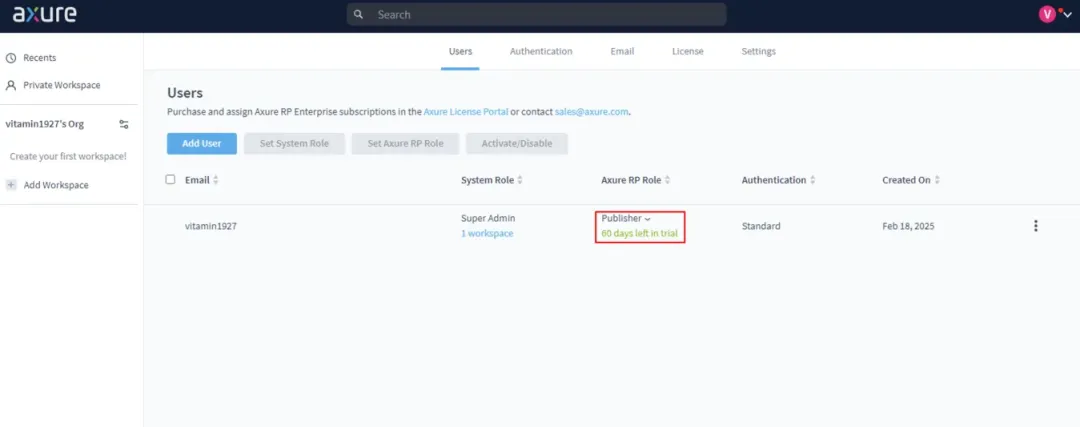Open the vitamin1927 row more-options menu

point(1035,226)
